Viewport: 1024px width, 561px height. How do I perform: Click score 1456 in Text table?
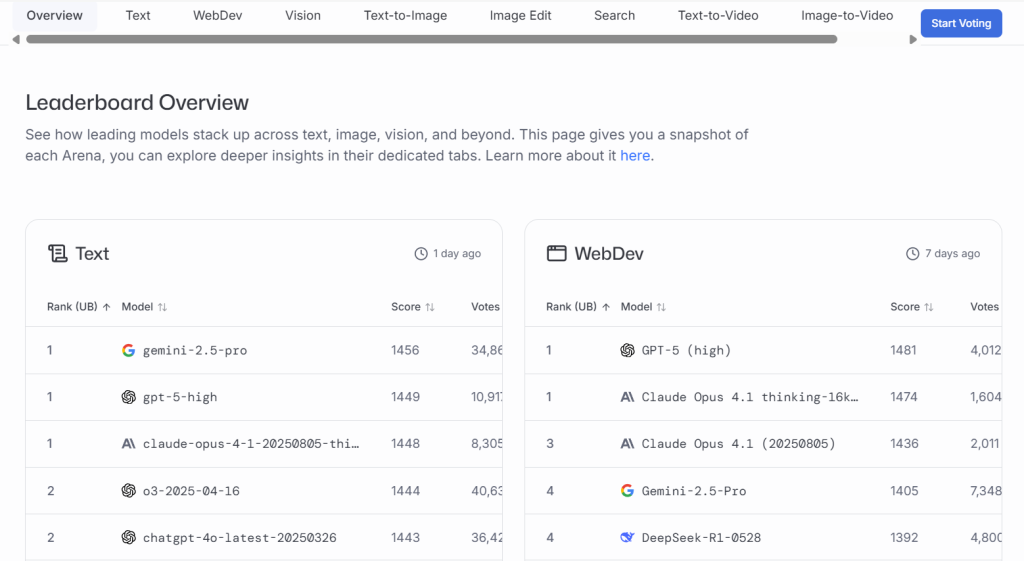pos(405,351)
